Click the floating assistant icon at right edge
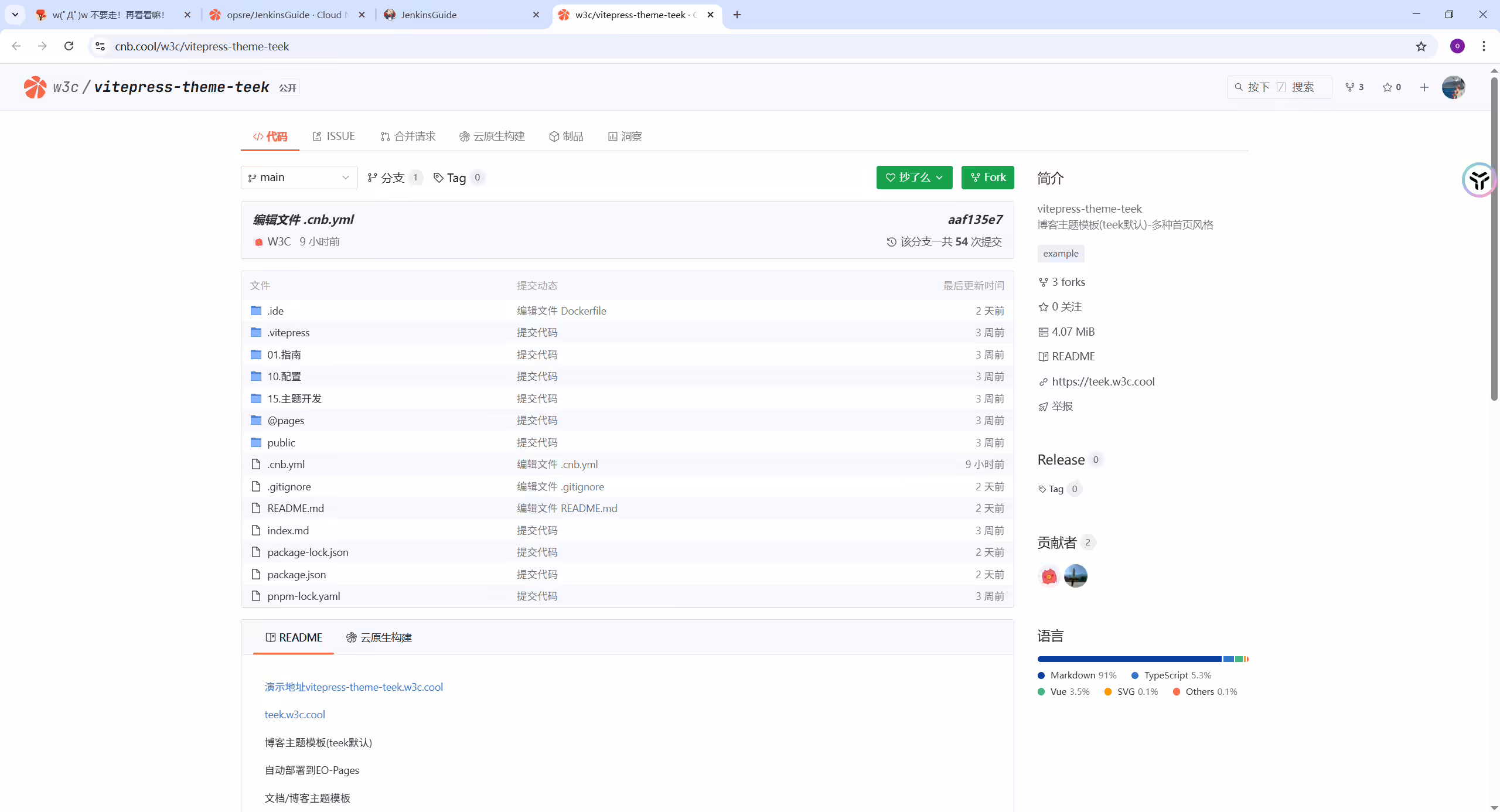The height and width of the screenshot is (812, 1500). click(x=1479, y=180)
